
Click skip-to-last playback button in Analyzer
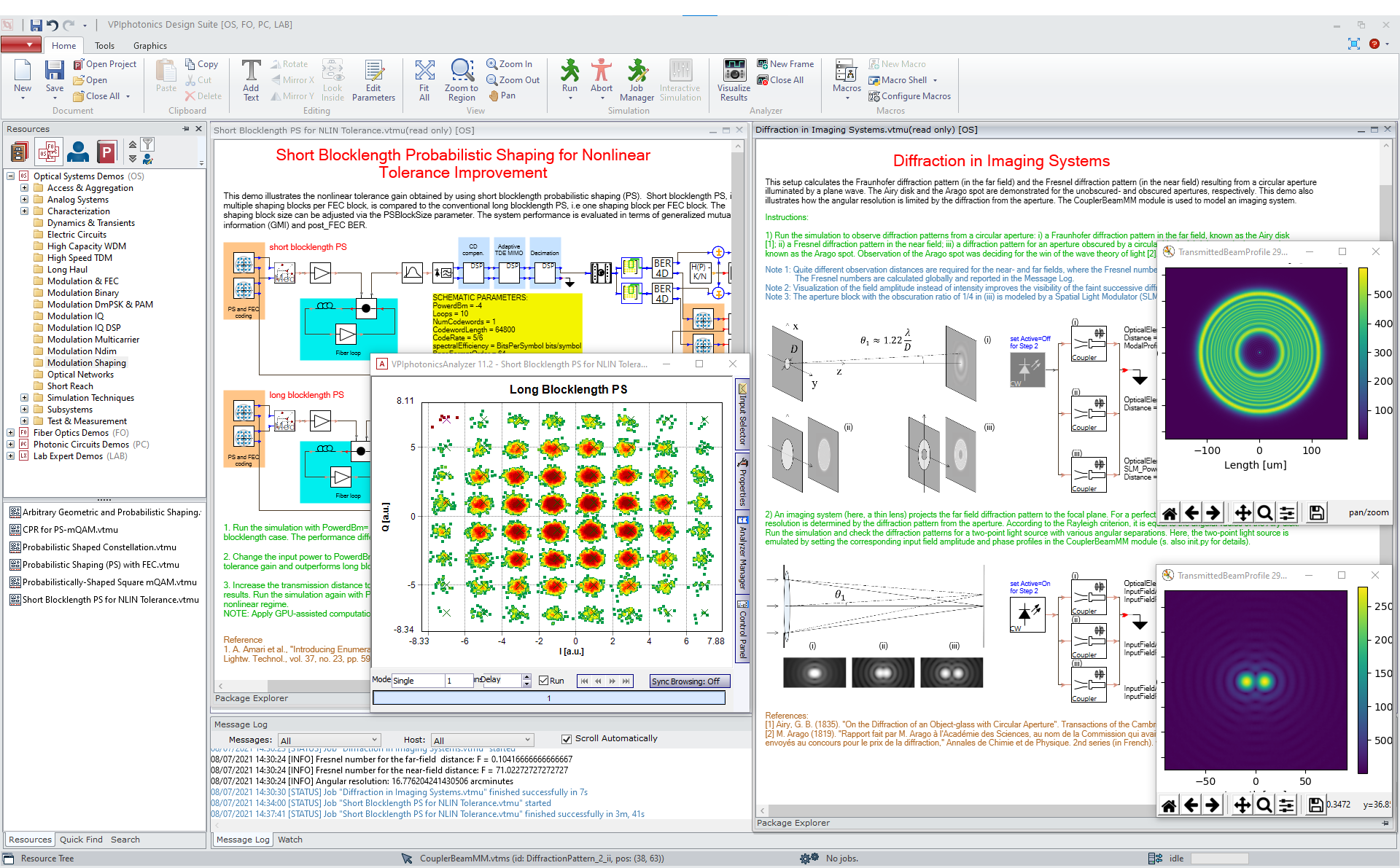coord(626,681)
